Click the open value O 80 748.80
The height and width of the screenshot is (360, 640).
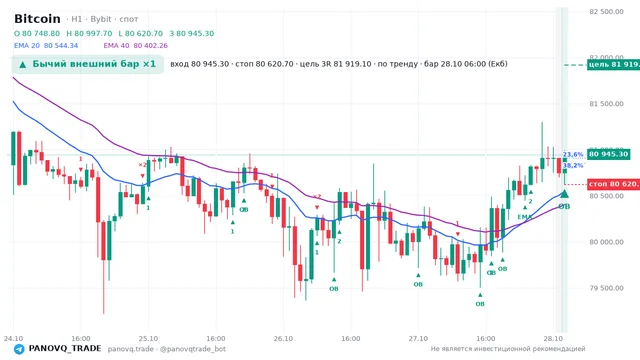click(37, 33)
